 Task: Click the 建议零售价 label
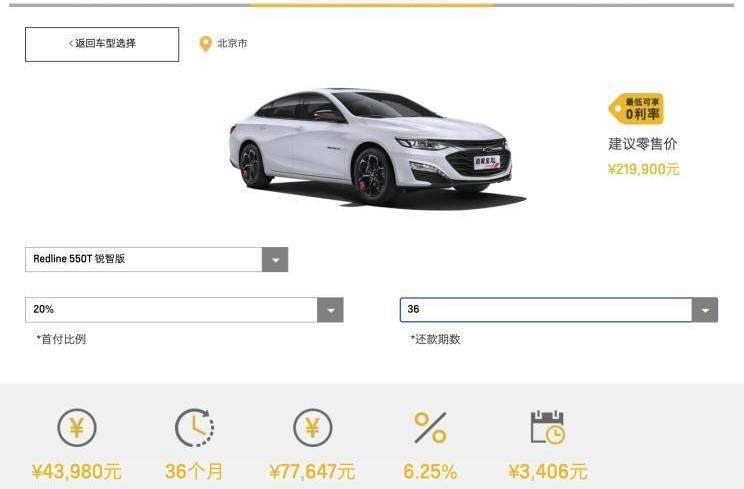pos(642,144)
